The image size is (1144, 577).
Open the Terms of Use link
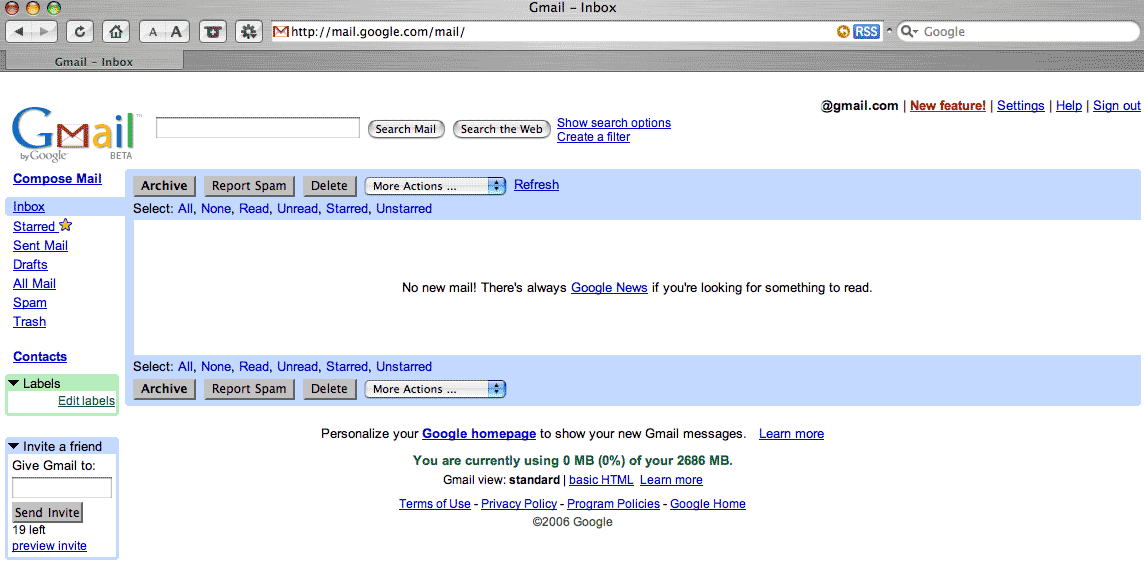coord(434,504)
